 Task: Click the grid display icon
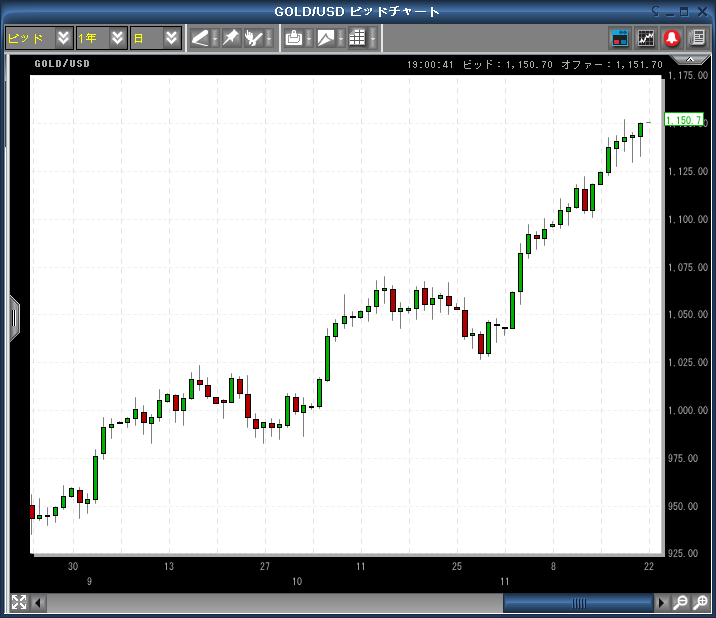357,38
